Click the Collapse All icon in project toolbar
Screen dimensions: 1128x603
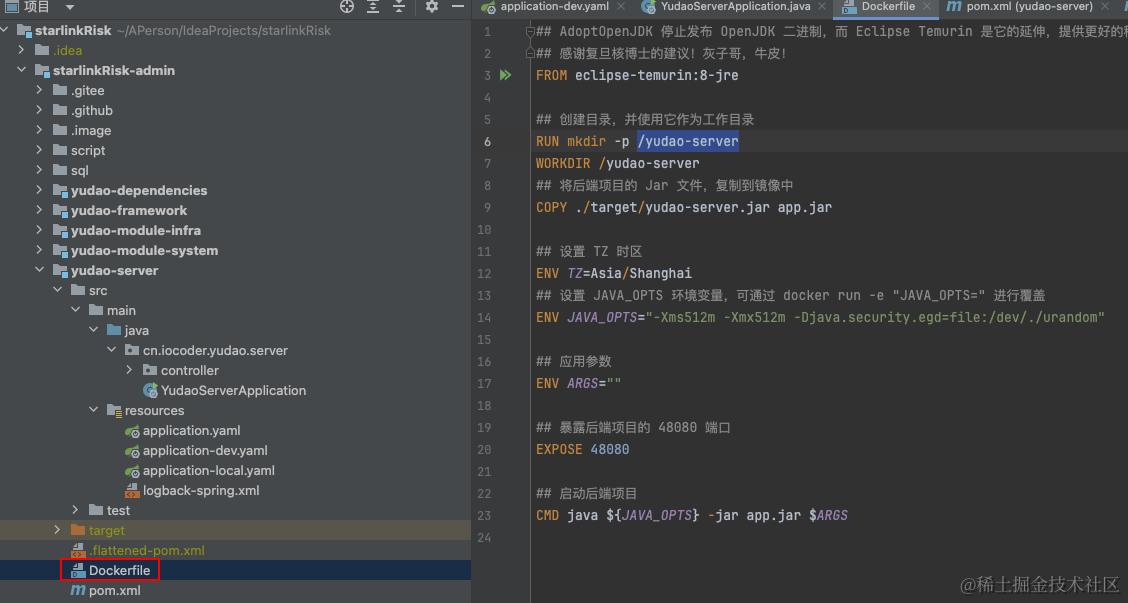click(x=399, y=6)
